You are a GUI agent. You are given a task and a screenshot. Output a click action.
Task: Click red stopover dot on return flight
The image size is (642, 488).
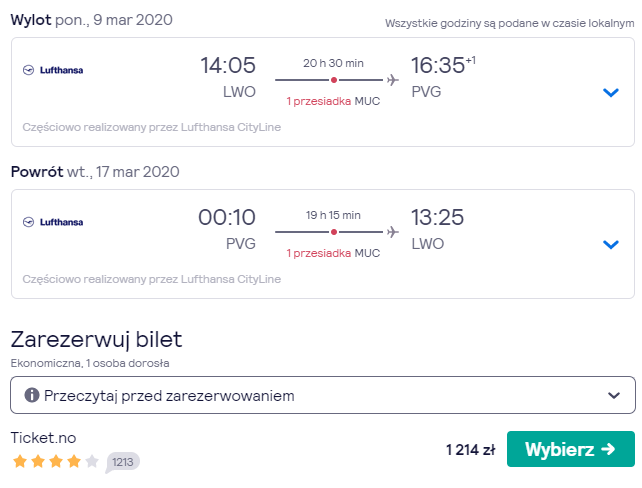point(334,232)
